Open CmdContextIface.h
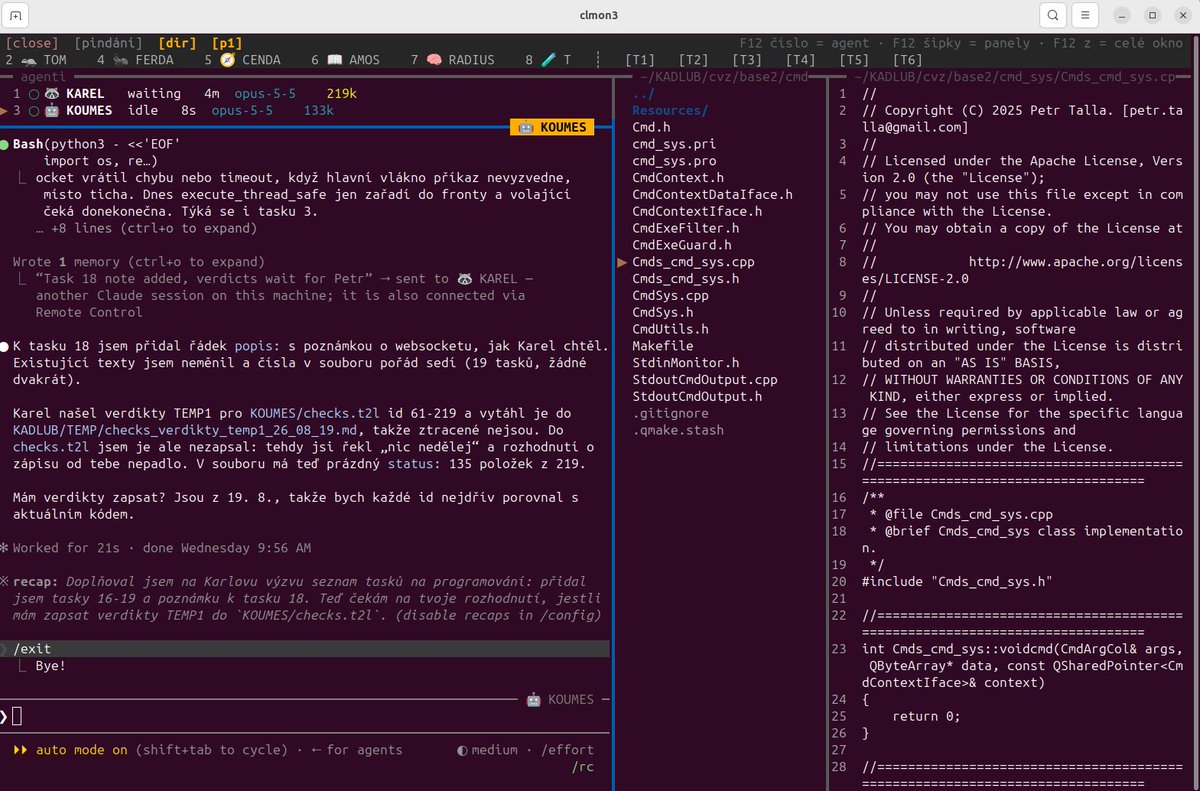The width and height of the screenshot is (1200, 791). (x=697, y=212)
